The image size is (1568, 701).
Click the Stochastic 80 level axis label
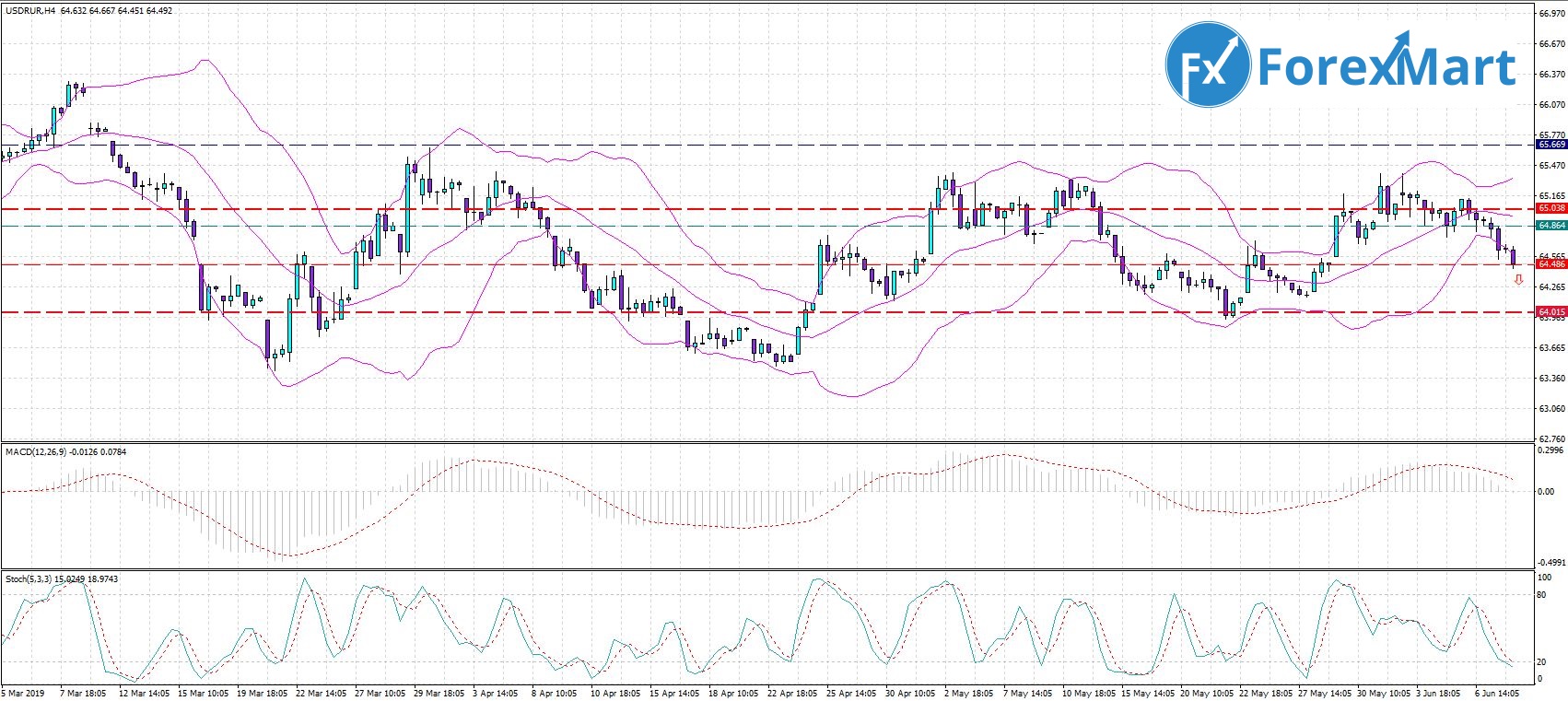pos(1541,595)
